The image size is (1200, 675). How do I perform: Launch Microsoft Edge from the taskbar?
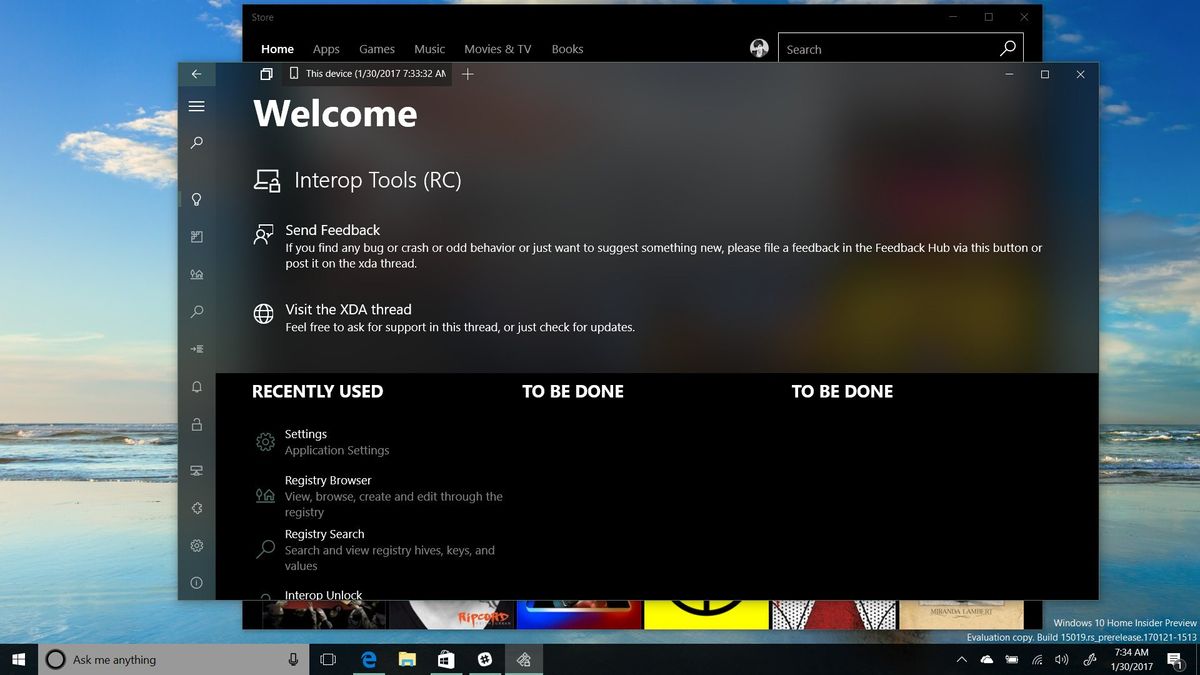368,660
